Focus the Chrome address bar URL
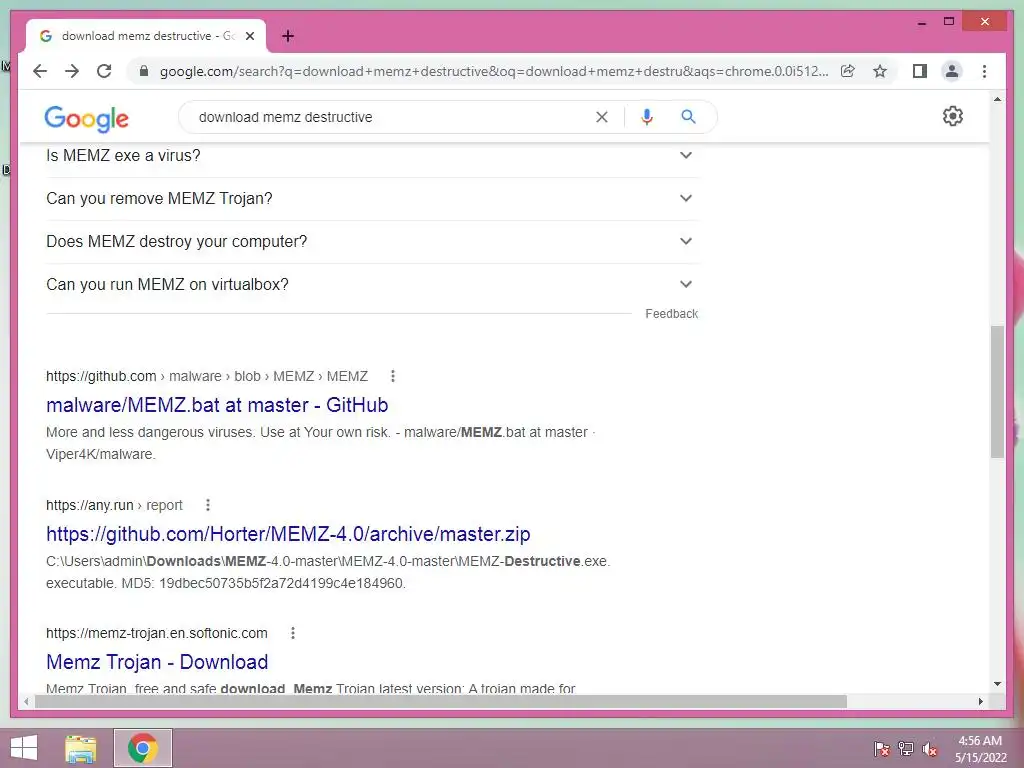 click(494, 71)
